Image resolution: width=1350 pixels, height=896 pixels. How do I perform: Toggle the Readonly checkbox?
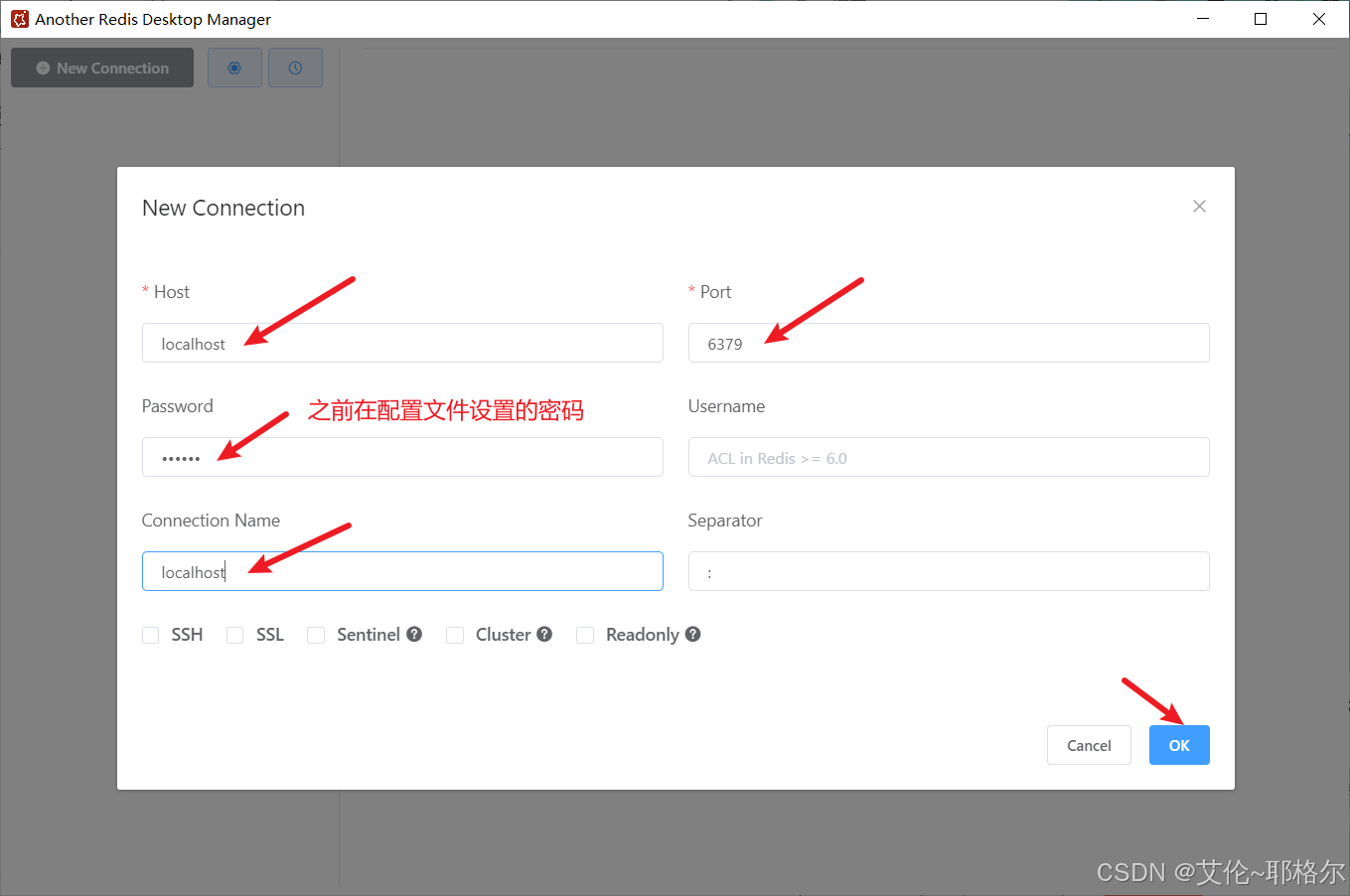click(585, 635)
